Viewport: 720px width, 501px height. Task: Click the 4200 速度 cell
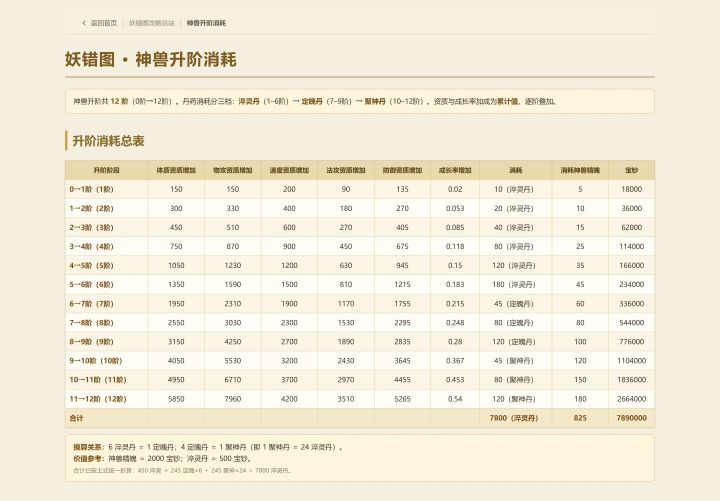pyautogui.click(x=289, y=399)
